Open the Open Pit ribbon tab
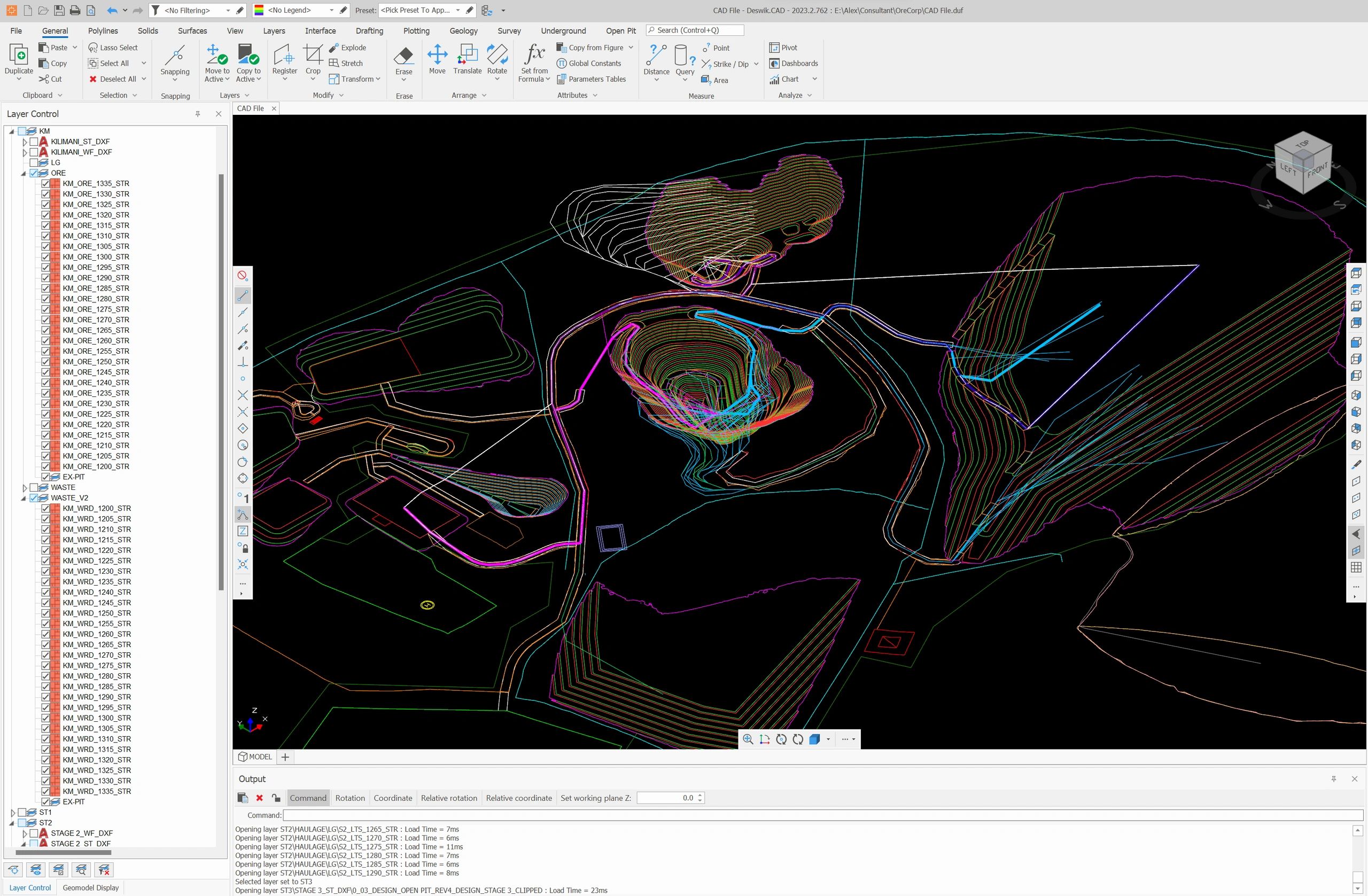Screen dimensions: 1368x896 point(620,31)
